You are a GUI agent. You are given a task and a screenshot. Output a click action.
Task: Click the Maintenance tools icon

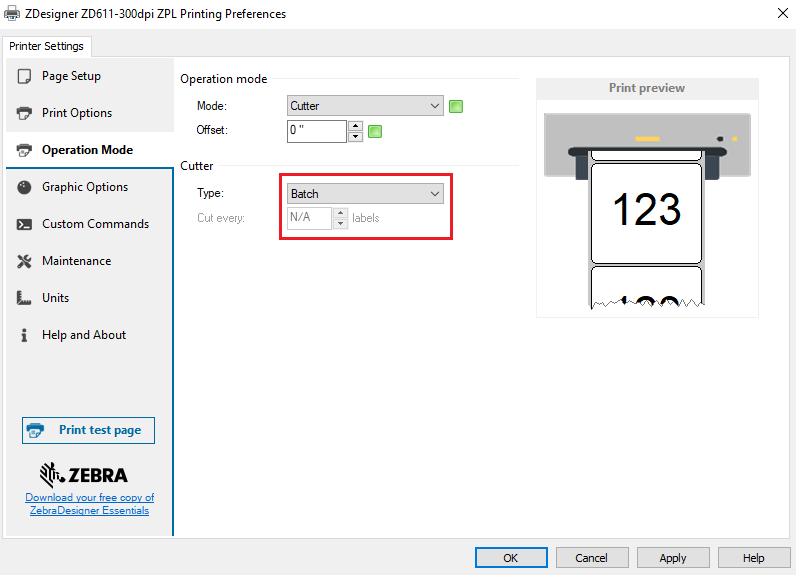(24, 261)
